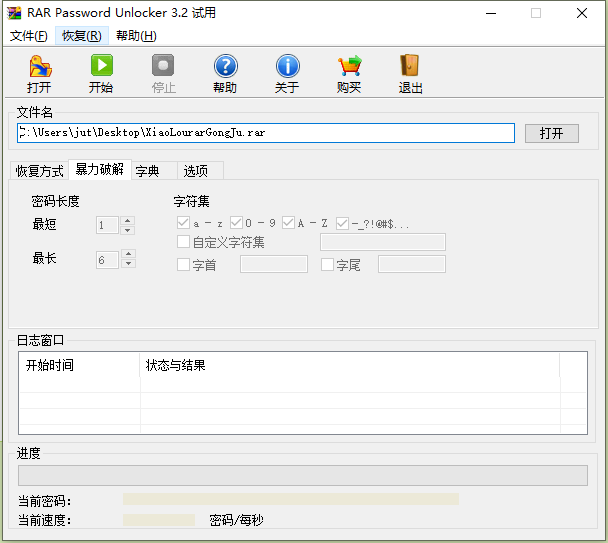Click the 状态与结果 column header
Viewport: 608px width, 543px height.
(350, 365)
